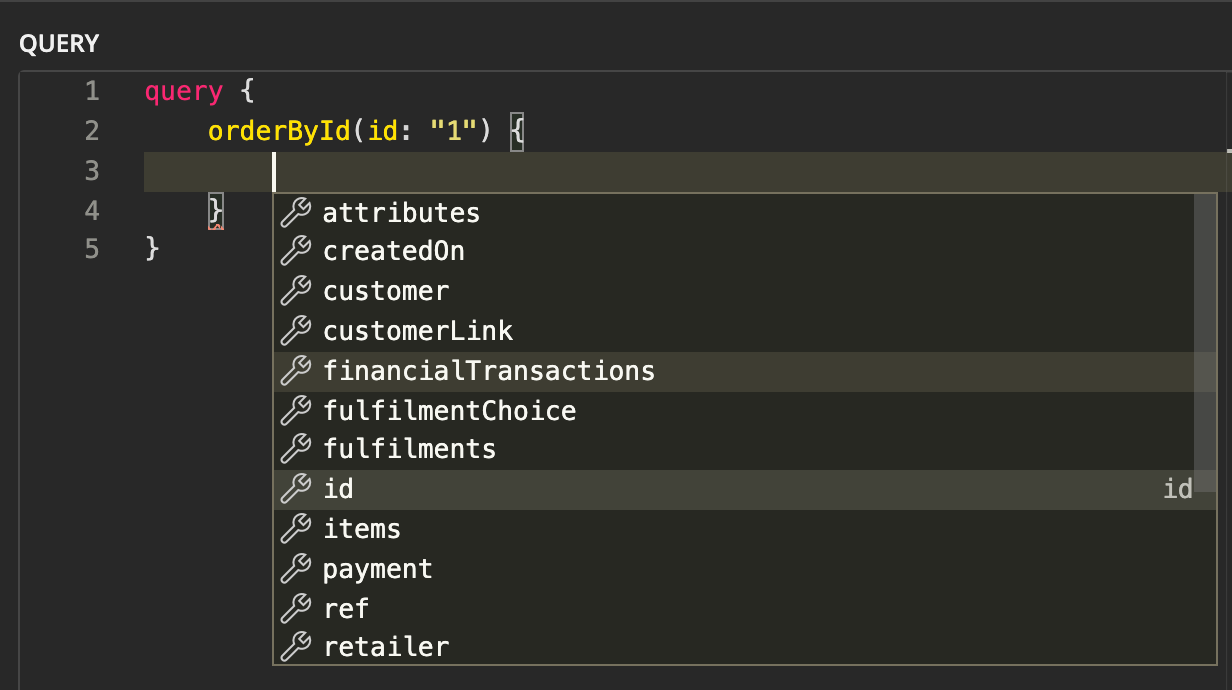Click wrench icon beside retailer suggestion
The width and height of the screenshot is (1232, 690).
(x=295, y=647)
